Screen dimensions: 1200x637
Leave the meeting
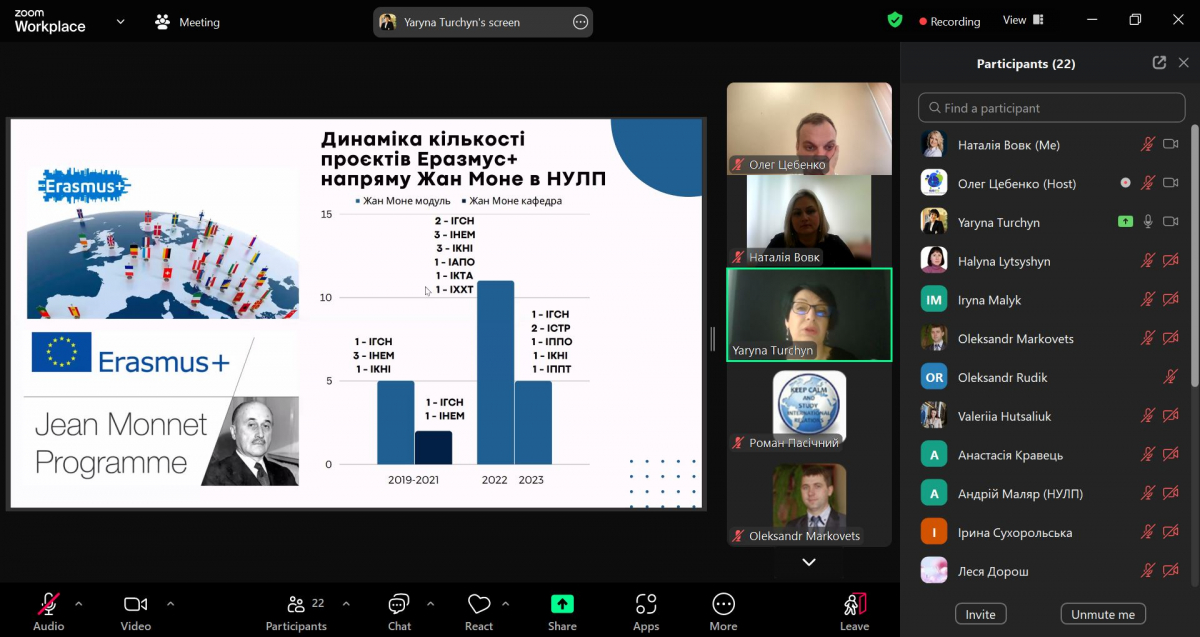tap(854, 610)
